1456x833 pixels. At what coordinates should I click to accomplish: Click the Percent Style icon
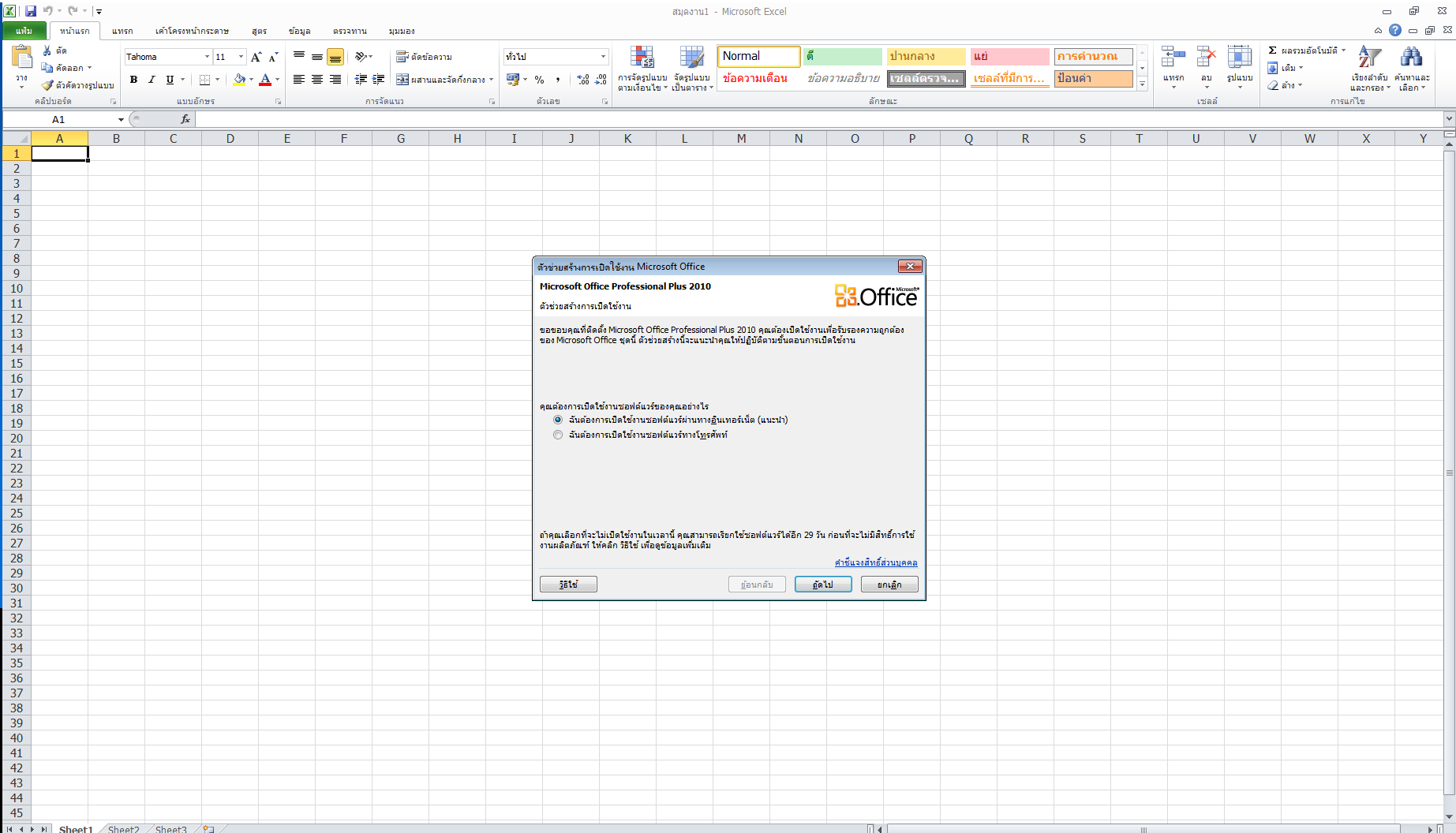[540, 80]
